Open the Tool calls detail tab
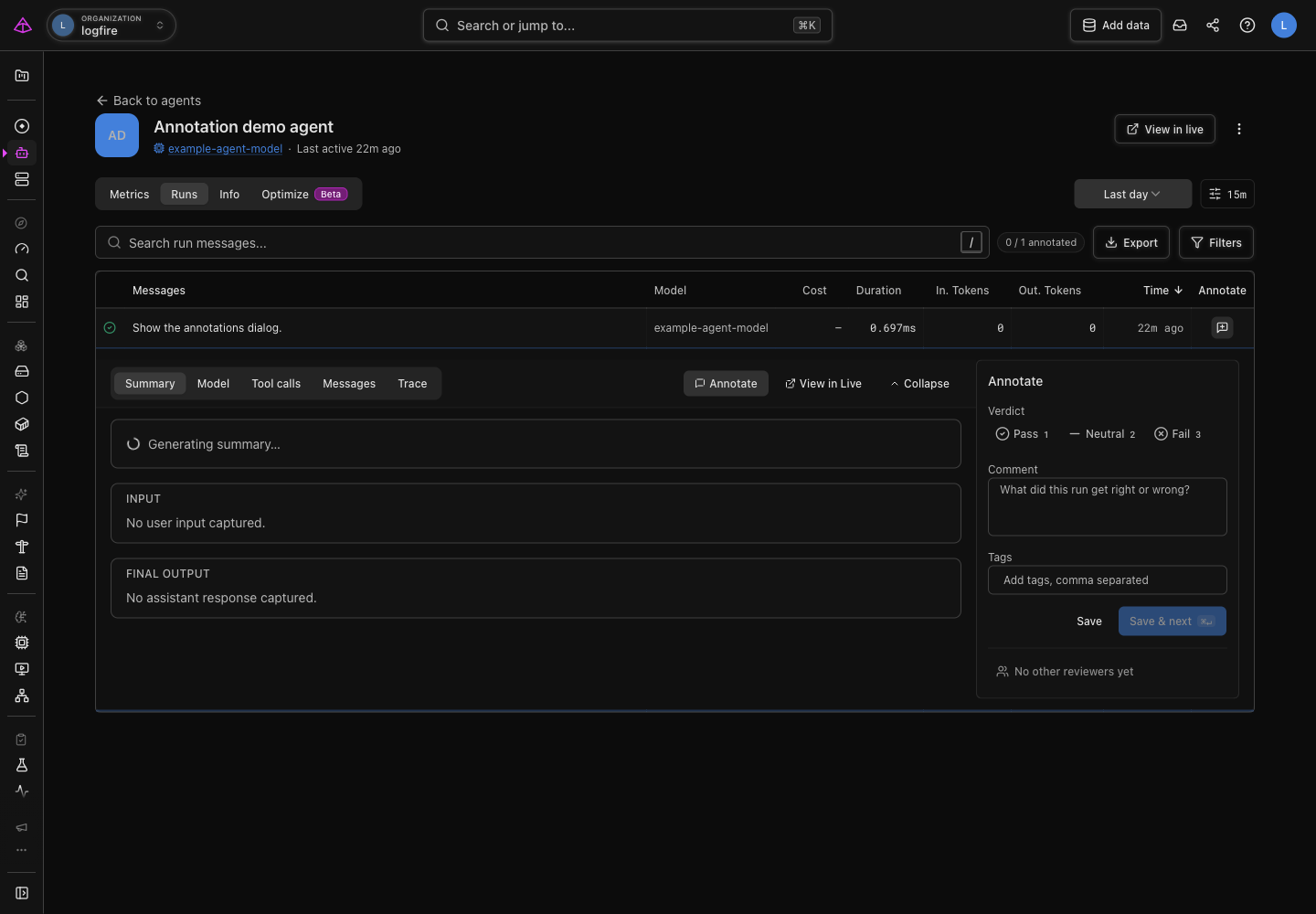This screenshot has width=1316, height=914. [x=276, y=384]
